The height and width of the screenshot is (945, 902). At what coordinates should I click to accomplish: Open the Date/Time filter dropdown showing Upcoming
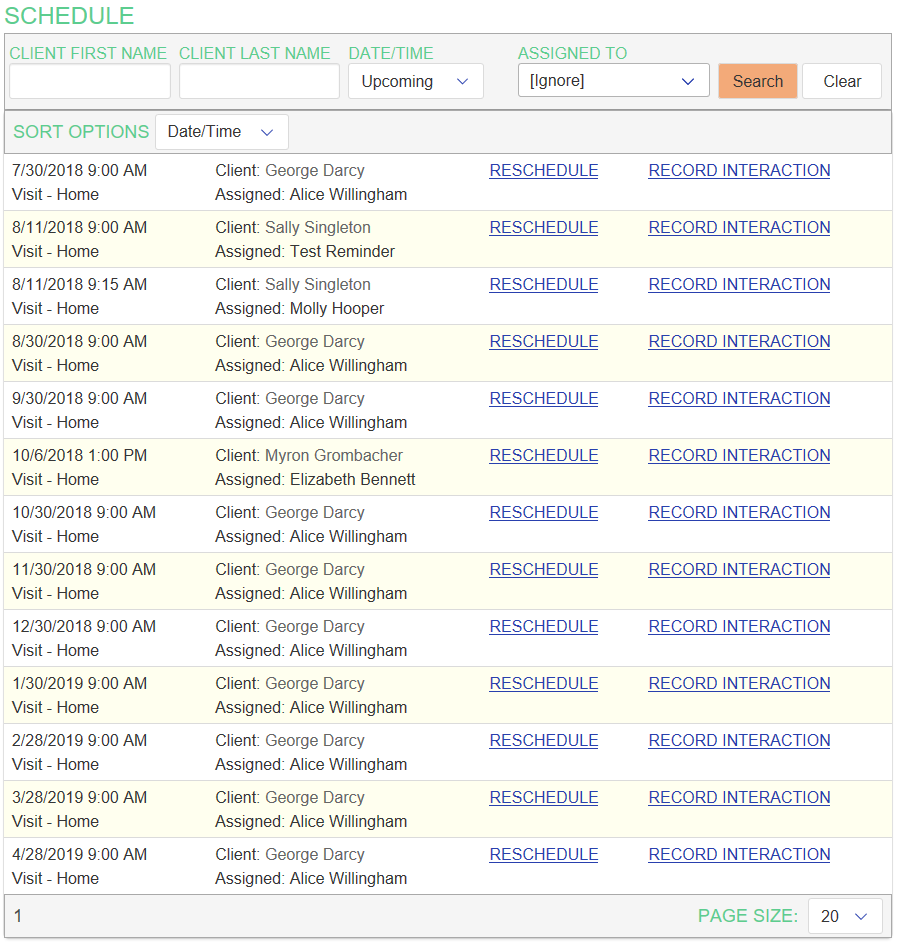point(415,82)
